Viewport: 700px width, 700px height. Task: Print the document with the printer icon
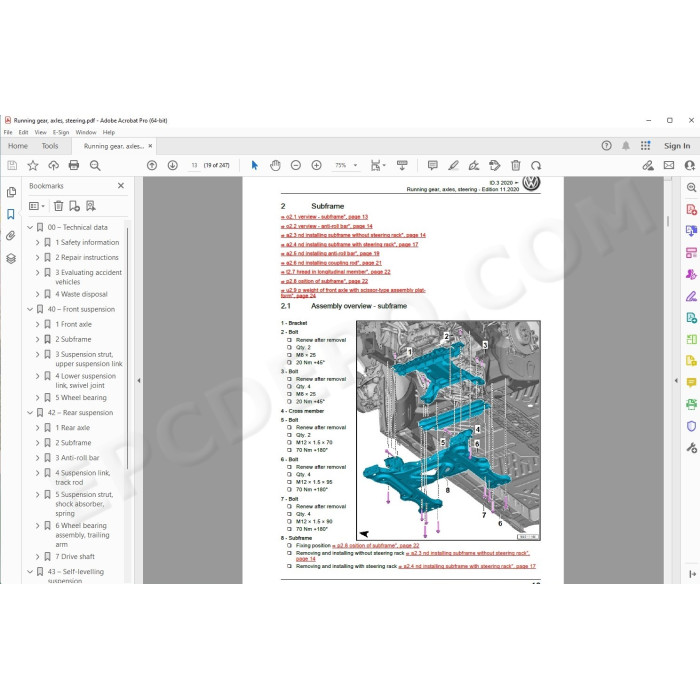[x=74, y=166]
